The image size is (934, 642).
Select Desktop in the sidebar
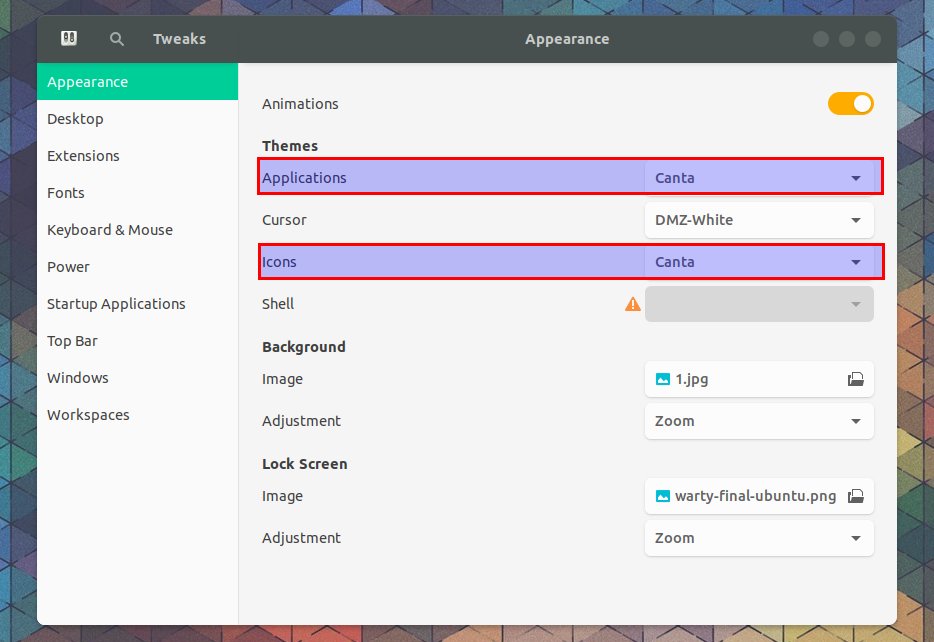75,118
